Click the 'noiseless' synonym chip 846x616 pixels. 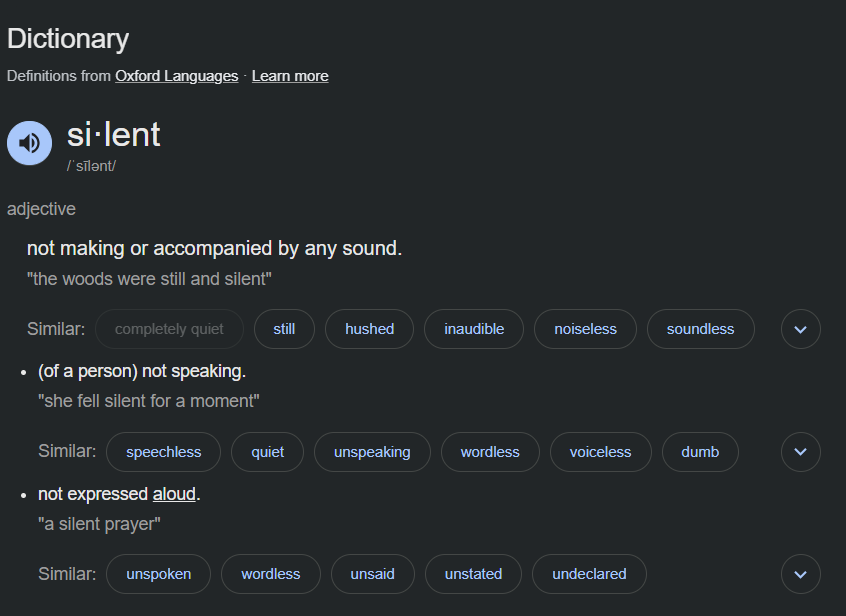coord(585,329)
